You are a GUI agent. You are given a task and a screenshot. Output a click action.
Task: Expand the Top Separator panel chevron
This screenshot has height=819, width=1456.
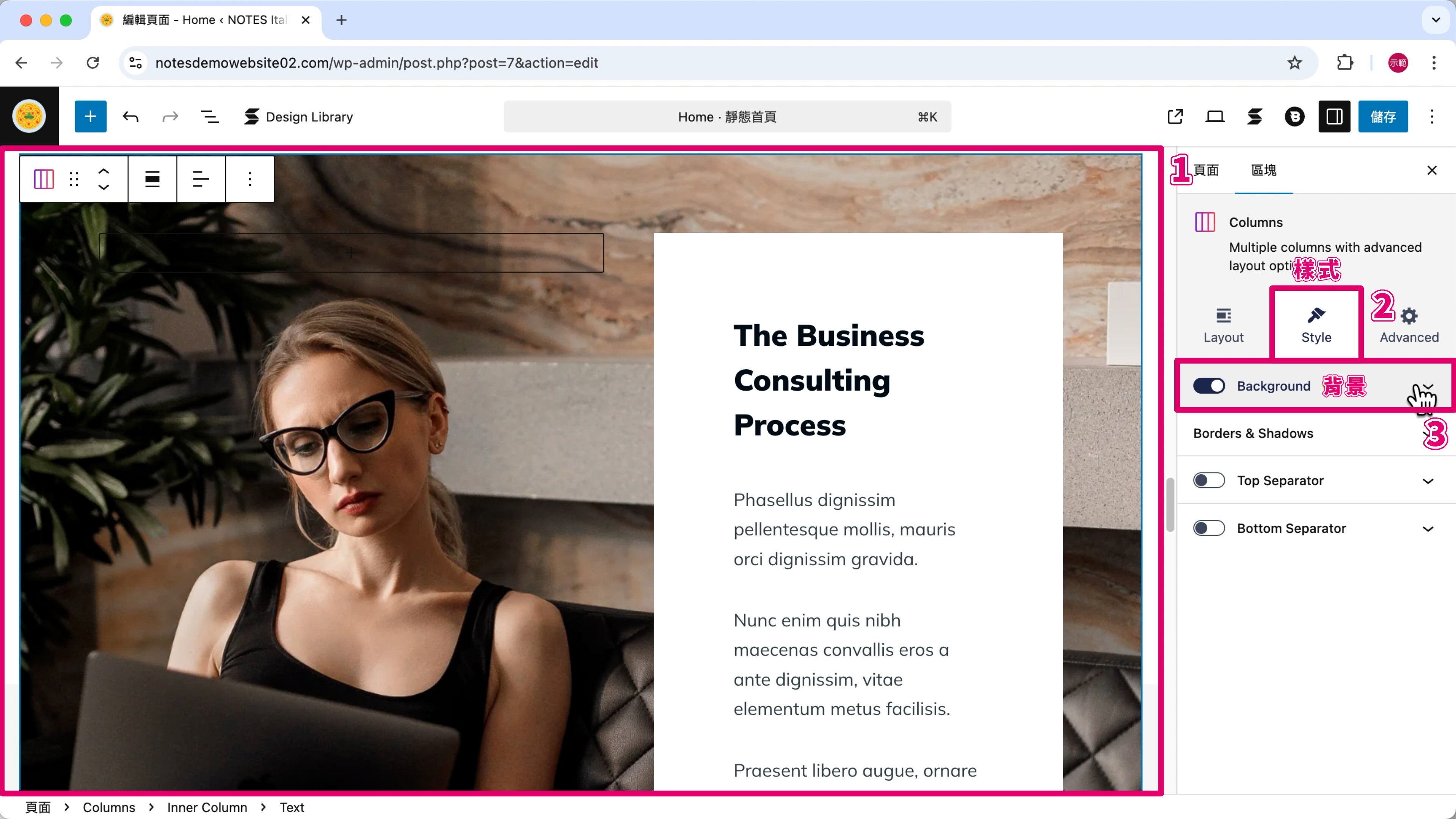[x=1428, y=481]
